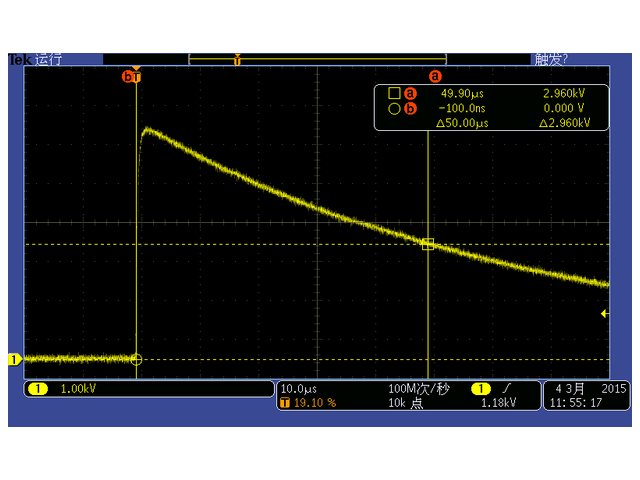Image resolution: width=640 pixels, height=480 pixels.
Task: Click the 0.000 V cursor b voltage value
Action: (564, 108)
